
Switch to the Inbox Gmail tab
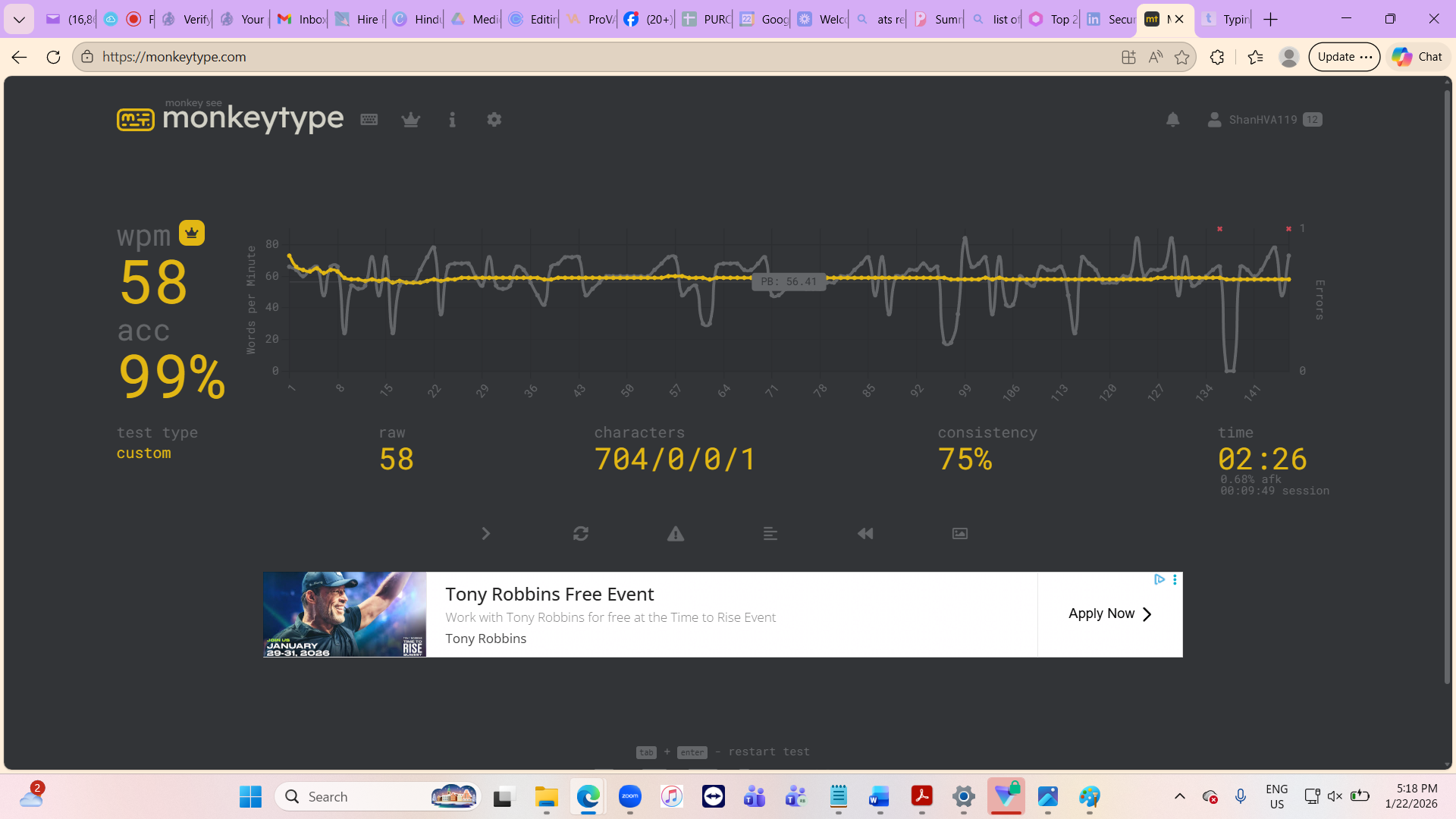pyautogui.click(x=302, y=19)
